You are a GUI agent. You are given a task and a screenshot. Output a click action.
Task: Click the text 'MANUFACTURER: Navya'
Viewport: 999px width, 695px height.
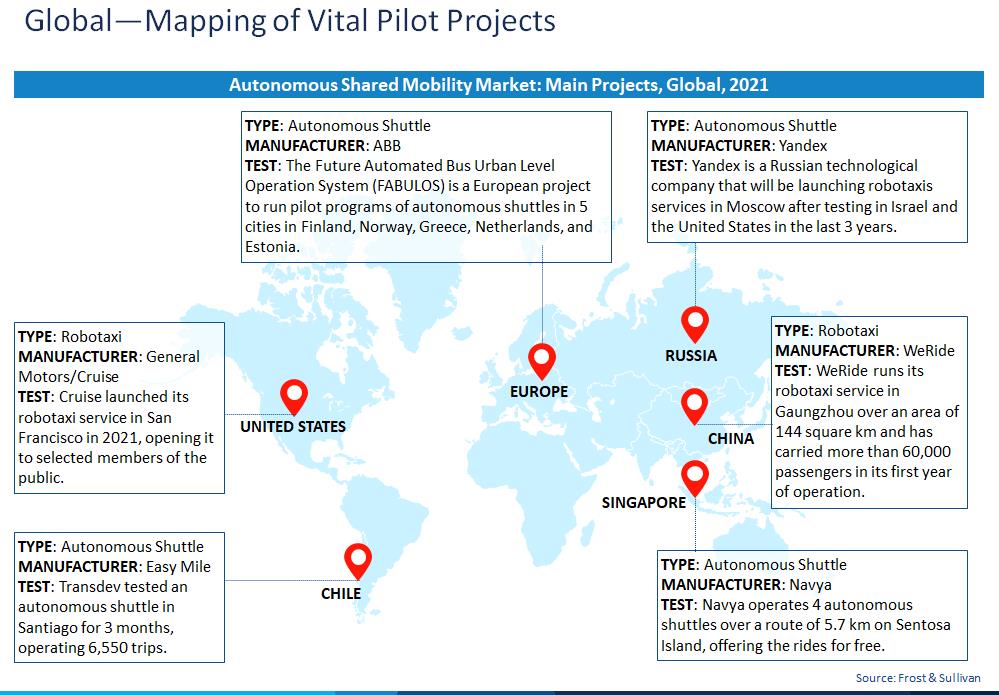coord(746,585)
